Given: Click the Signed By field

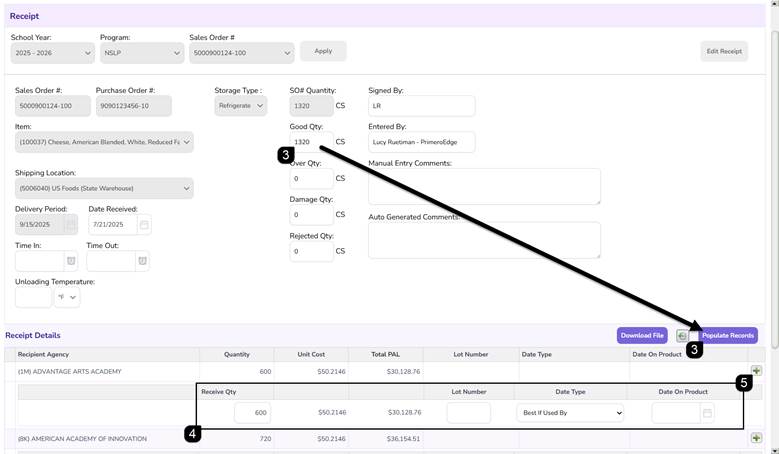Looking at the screenshot, I should coord(421,106).
